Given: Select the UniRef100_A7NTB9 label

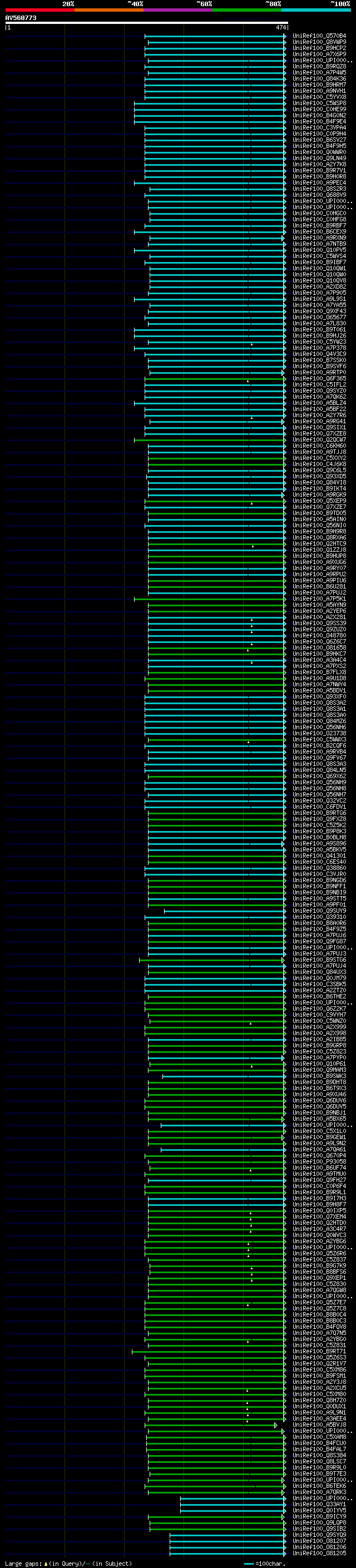Looking at the screenshot, I should point(319,244).
